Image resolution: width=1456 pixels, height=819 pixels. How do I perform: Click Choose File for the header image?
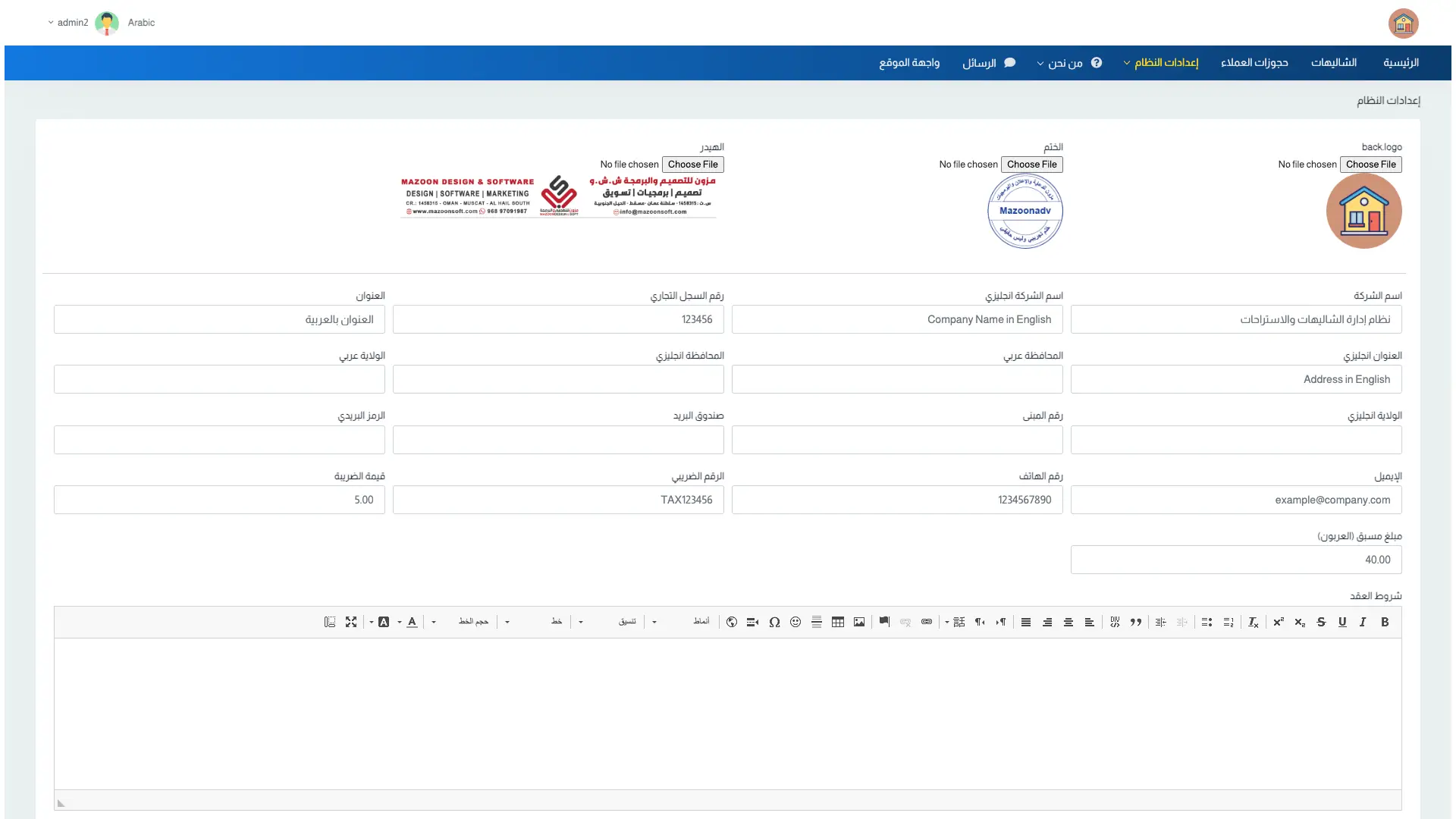pos(692,165)
